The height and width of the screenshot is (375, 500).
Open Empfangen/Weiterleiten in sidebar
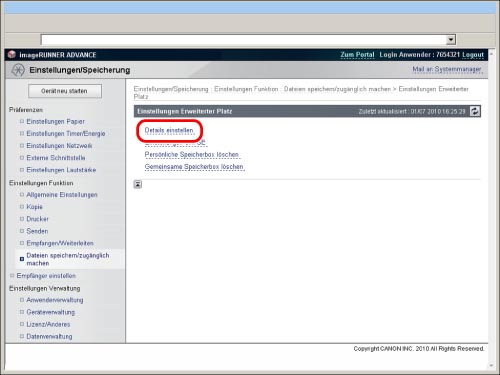(x=60, y=243)
